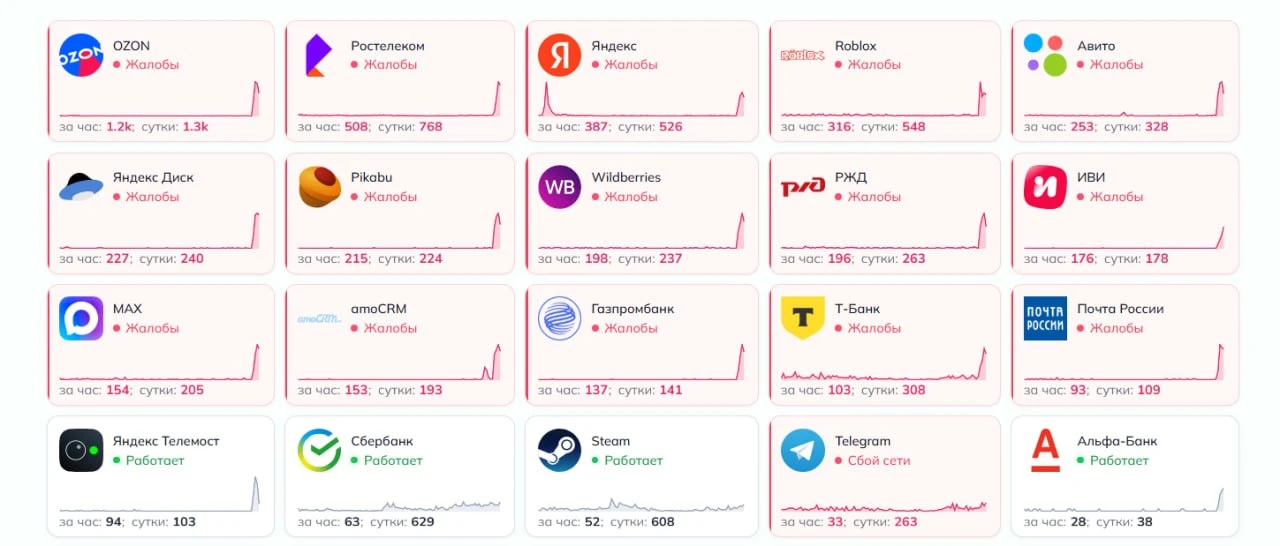This screenshot has height=546, width=1280.
Task: Open the Telegram paper plane icon
Action: click(802, 451)
